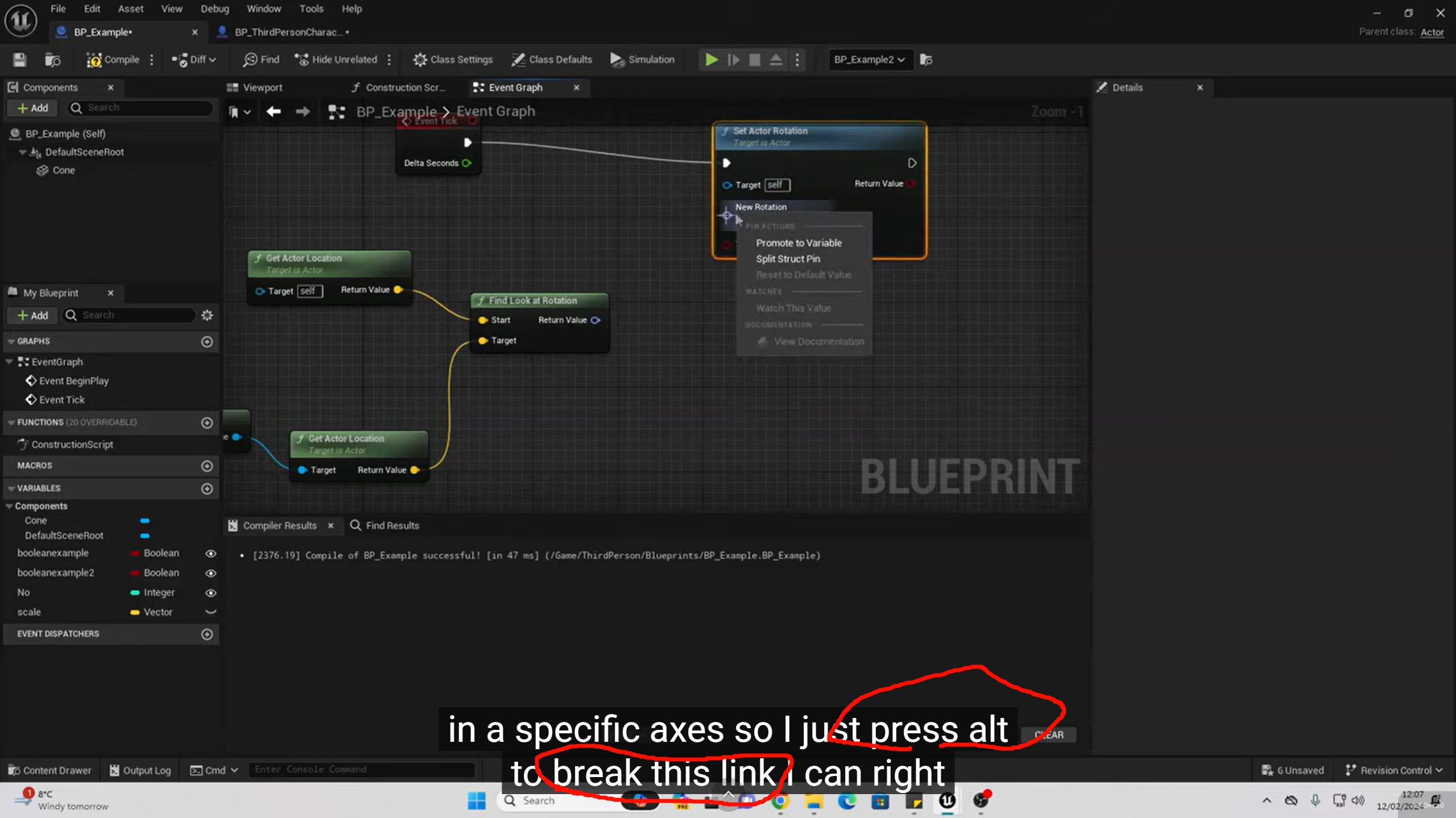Choose Split Struct Pin from context menu

pyautogui.click(x=788, y=259)
